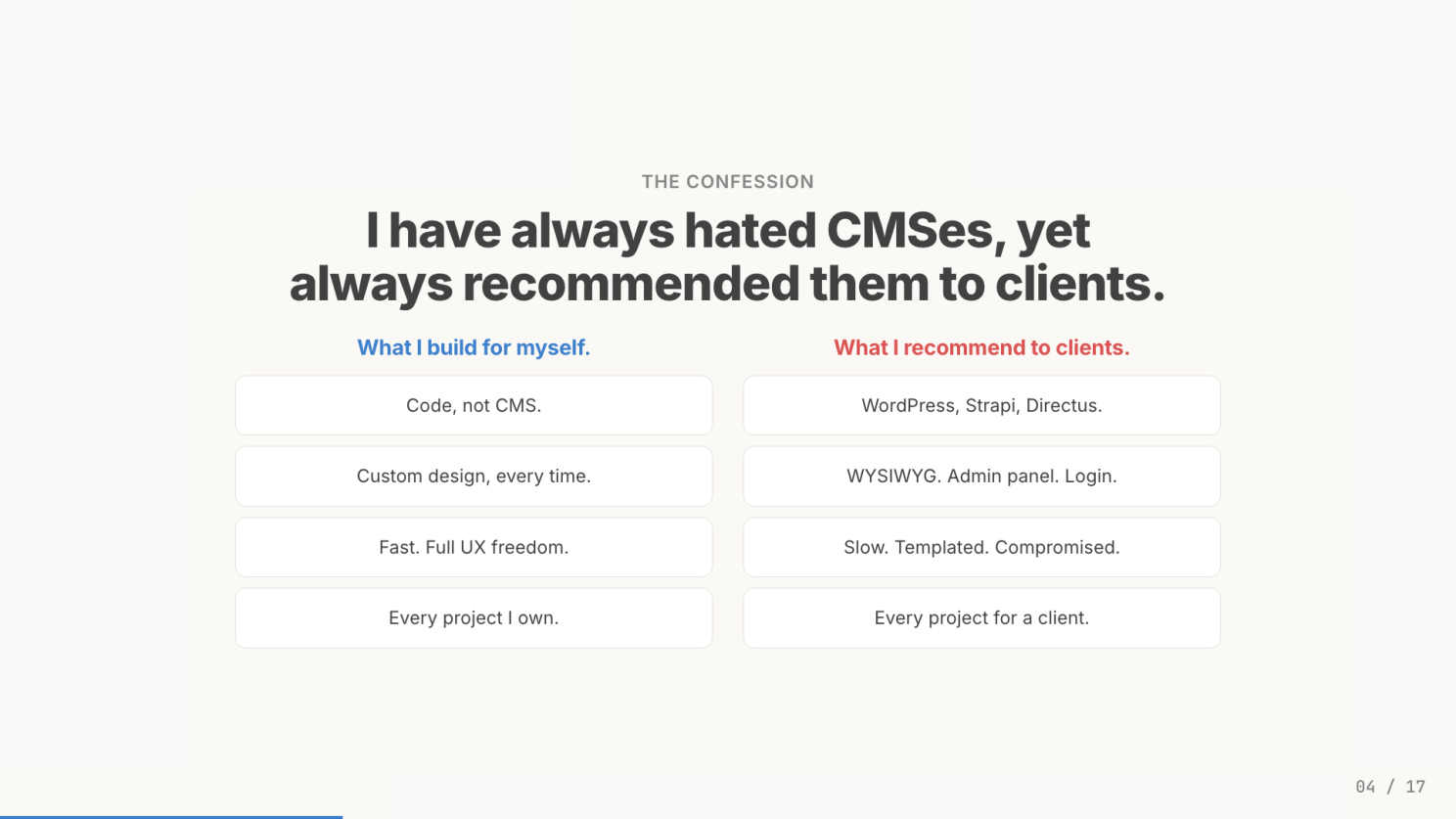This screenshot has height=819, width=1456.
Task: Click the blue slide progress bar
Action: [x=171, y=816]
